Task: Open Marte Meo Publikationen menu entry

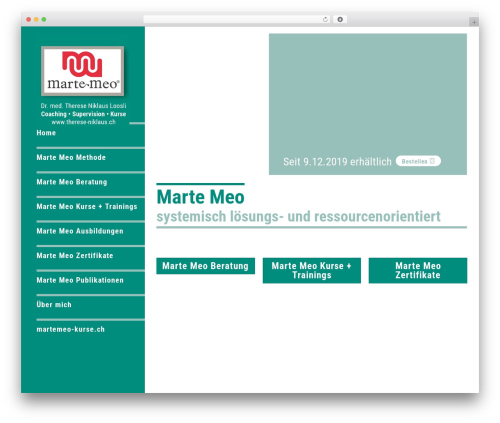Action: tap(80, 280)
